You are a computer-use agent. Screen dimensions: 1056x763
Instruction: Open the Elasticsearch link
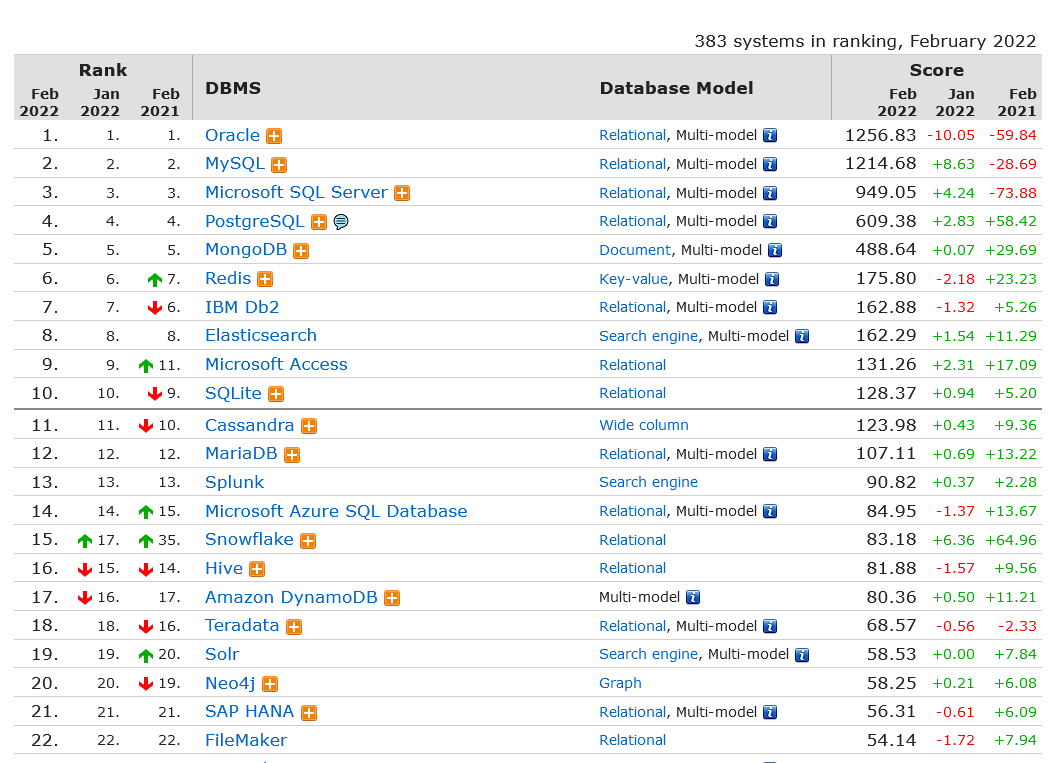coord(261,335)
